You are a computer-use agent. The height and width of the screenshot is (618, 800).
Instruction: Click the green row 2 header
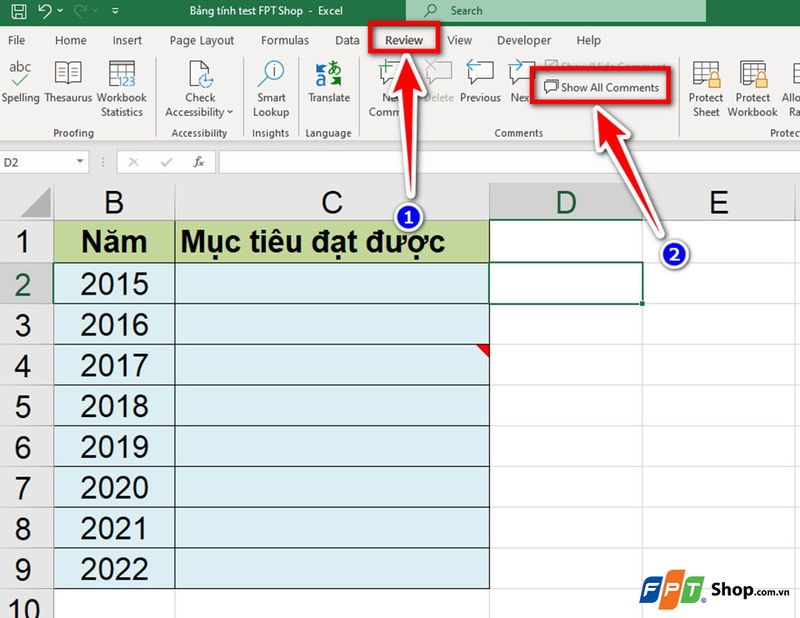[25, 283]
